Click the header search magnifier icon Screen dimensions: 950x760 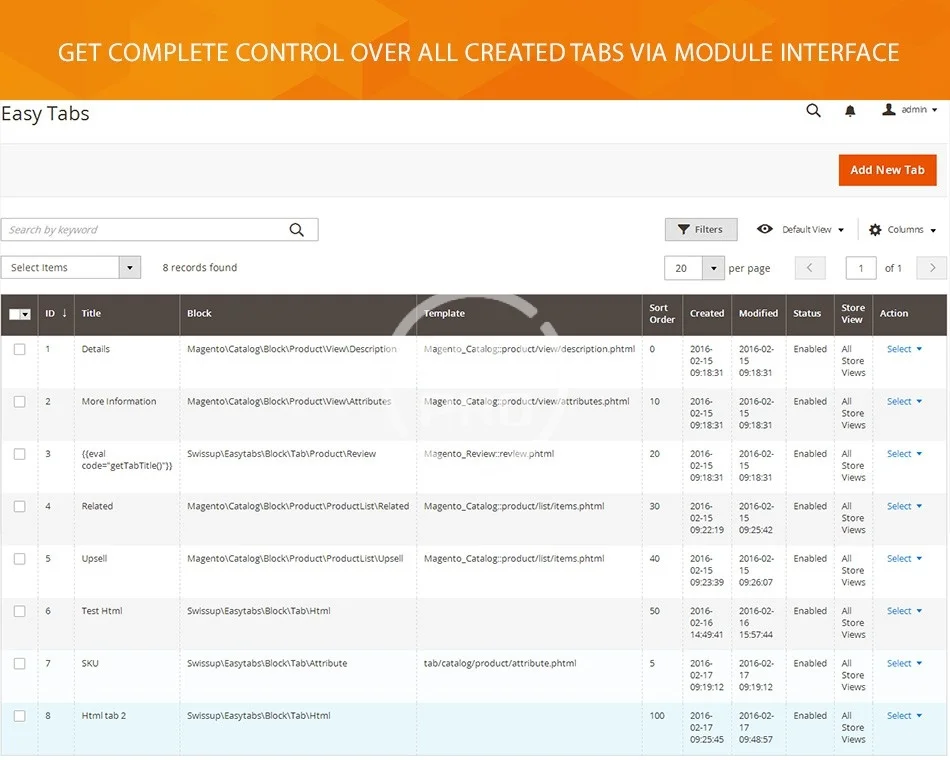coord(813,111)
